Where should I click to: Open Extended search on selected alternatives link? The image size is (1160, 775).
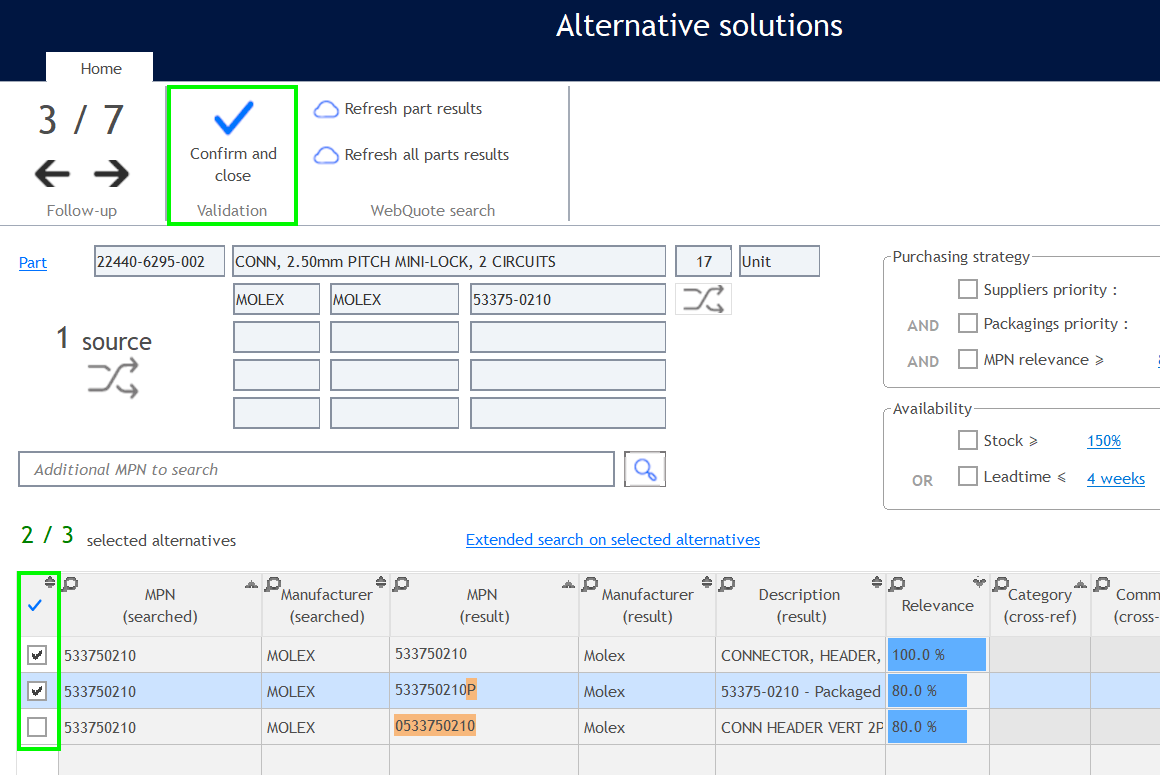pyautogui.click(x=612, y=540)
